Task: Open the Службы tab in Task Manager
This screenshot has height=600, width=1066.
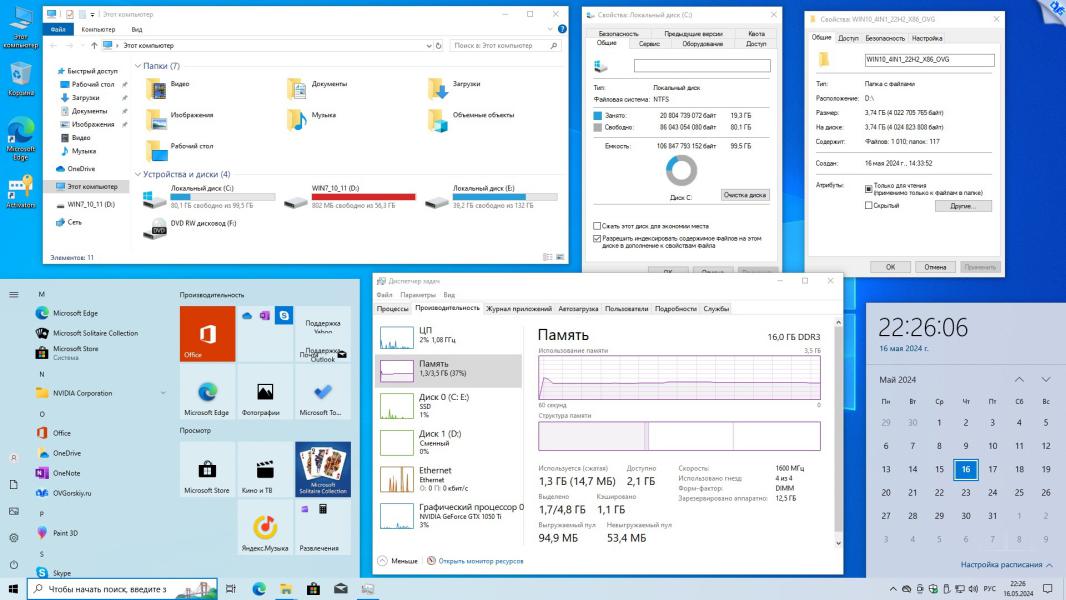Action: click(x=716, y=308)
